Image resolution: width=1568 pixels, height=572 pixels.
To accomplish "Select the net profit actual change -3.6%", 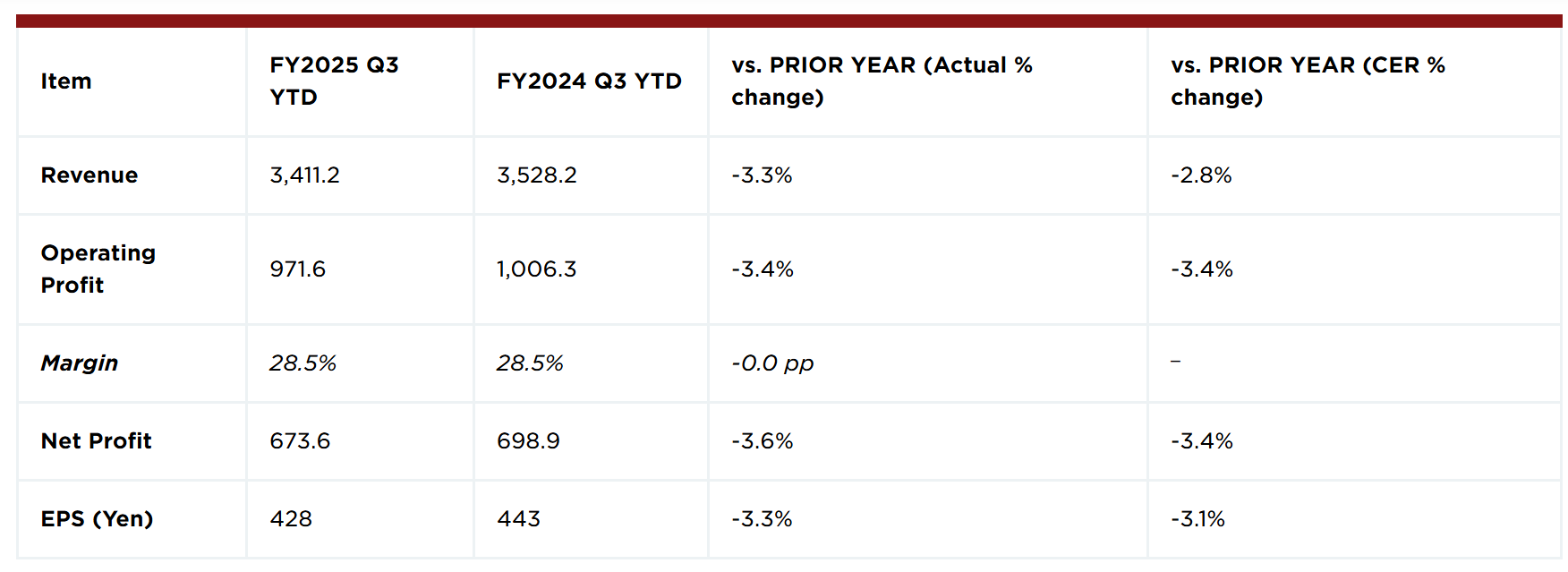I will (x=763, y=441).
